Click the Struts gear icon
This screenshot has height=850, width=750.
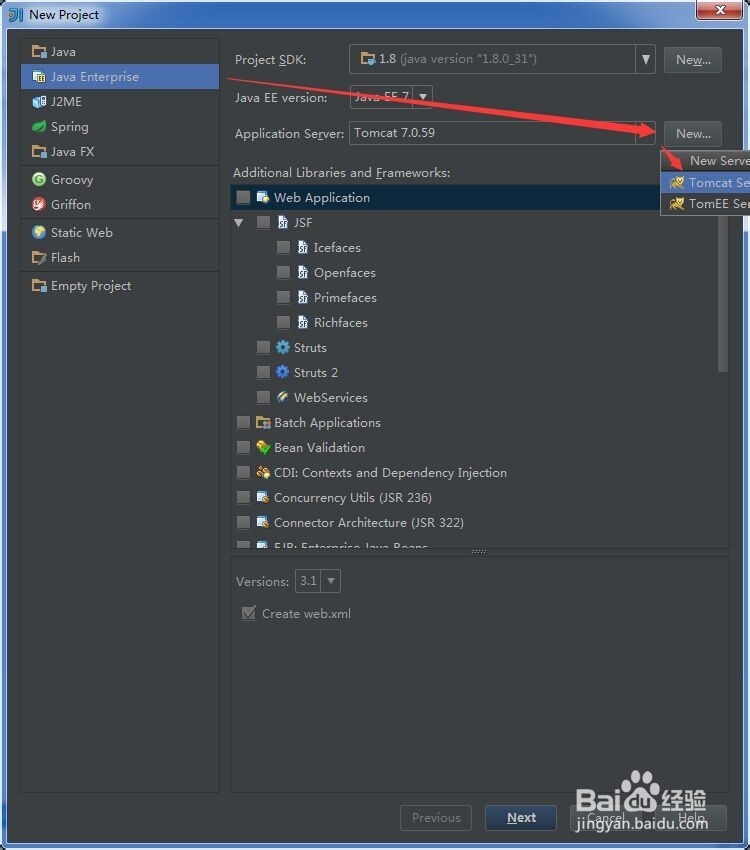tap(283, 347)
